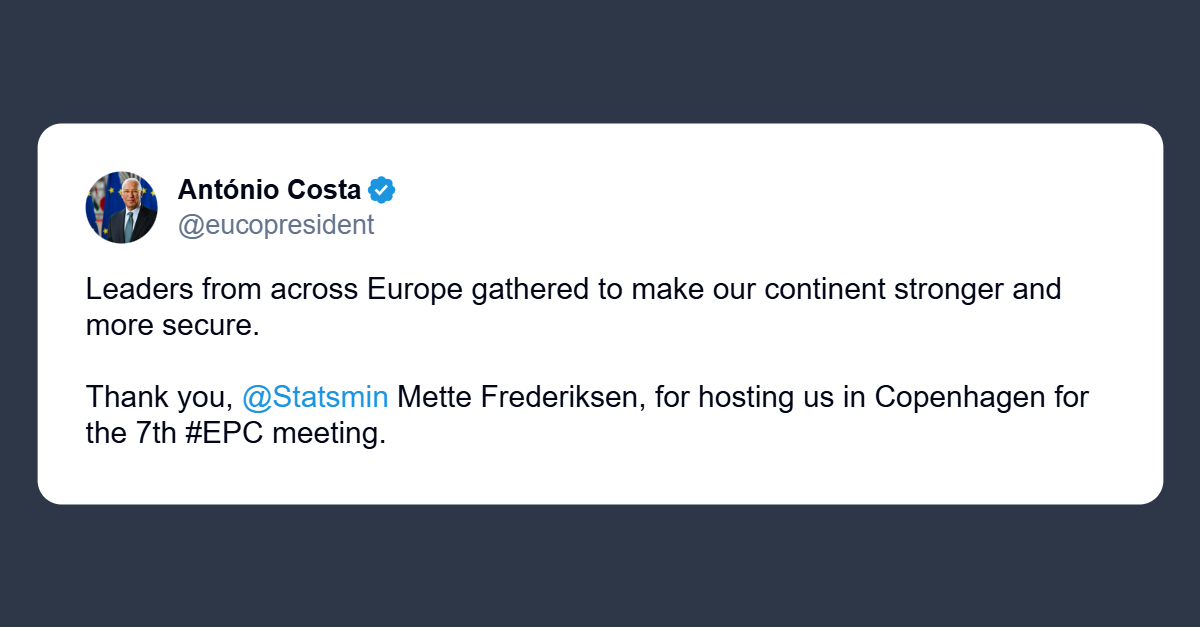
Task: Click the name Mette Frederiksen in tweet
Action: click(523, 397)
